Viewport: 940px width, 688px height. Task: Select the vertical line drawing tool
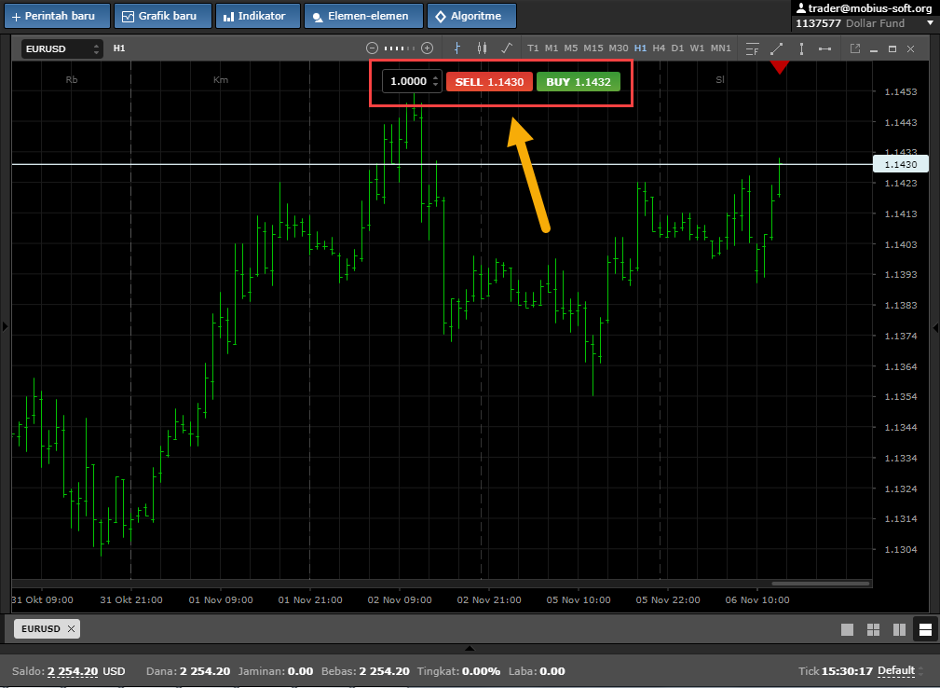coord(802,49)
